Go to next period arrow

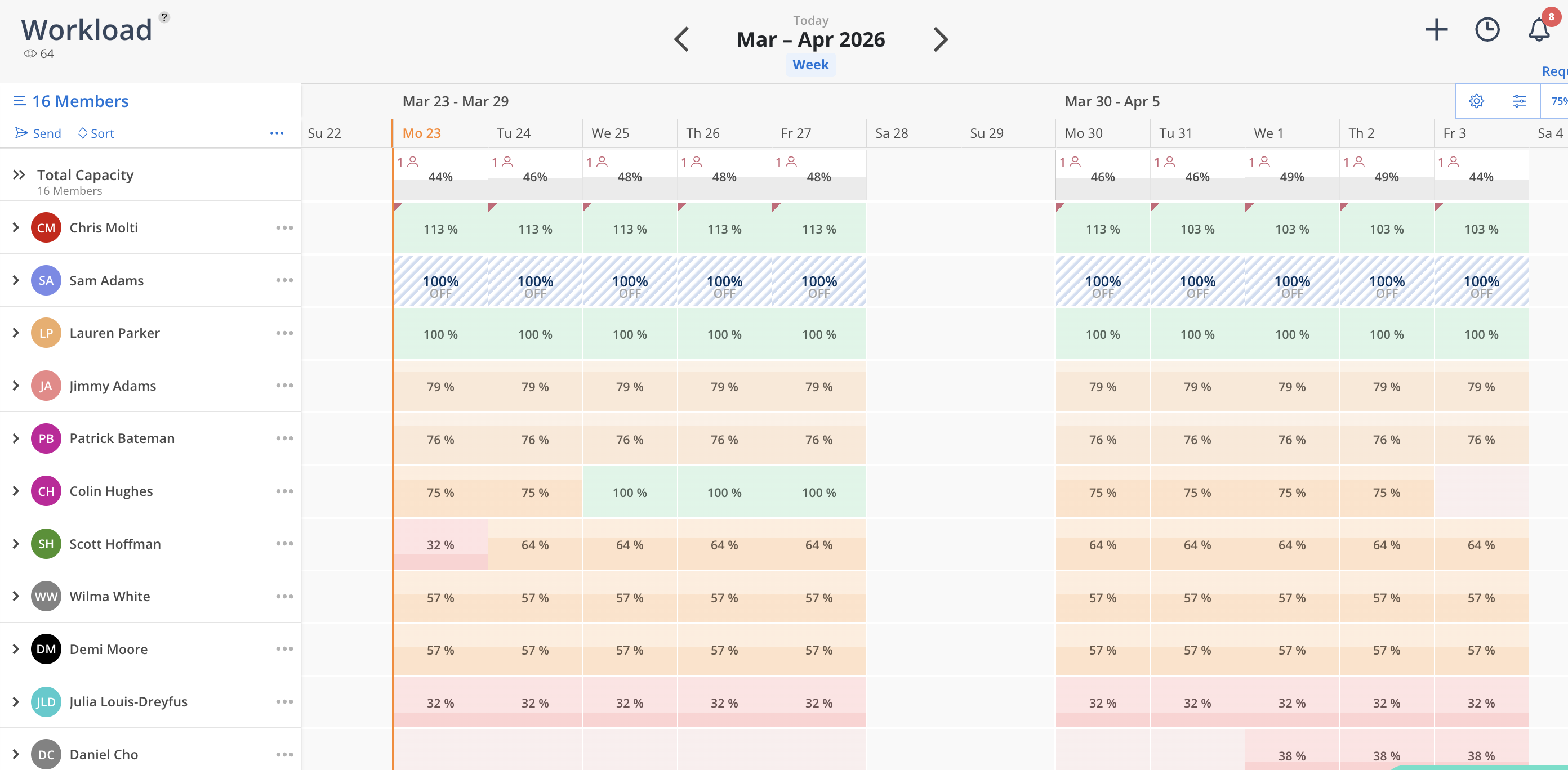coord(940,39)
